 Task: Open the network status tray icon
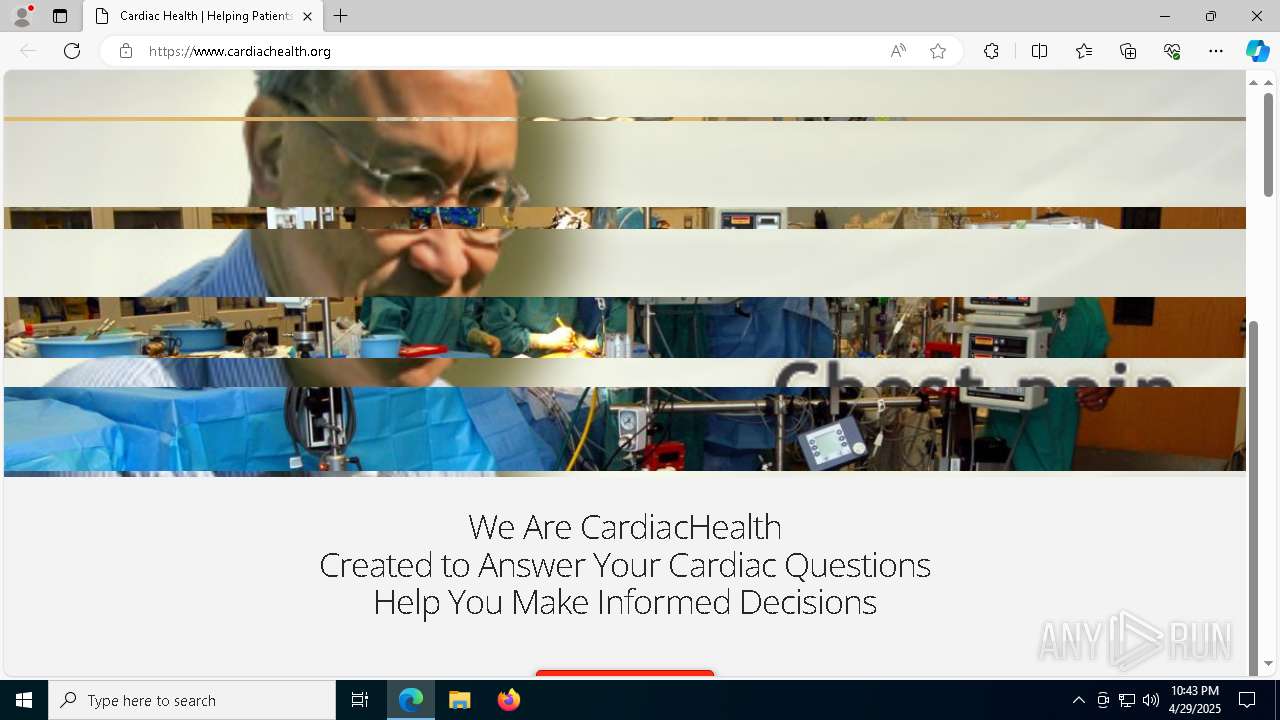(1127, 700)
